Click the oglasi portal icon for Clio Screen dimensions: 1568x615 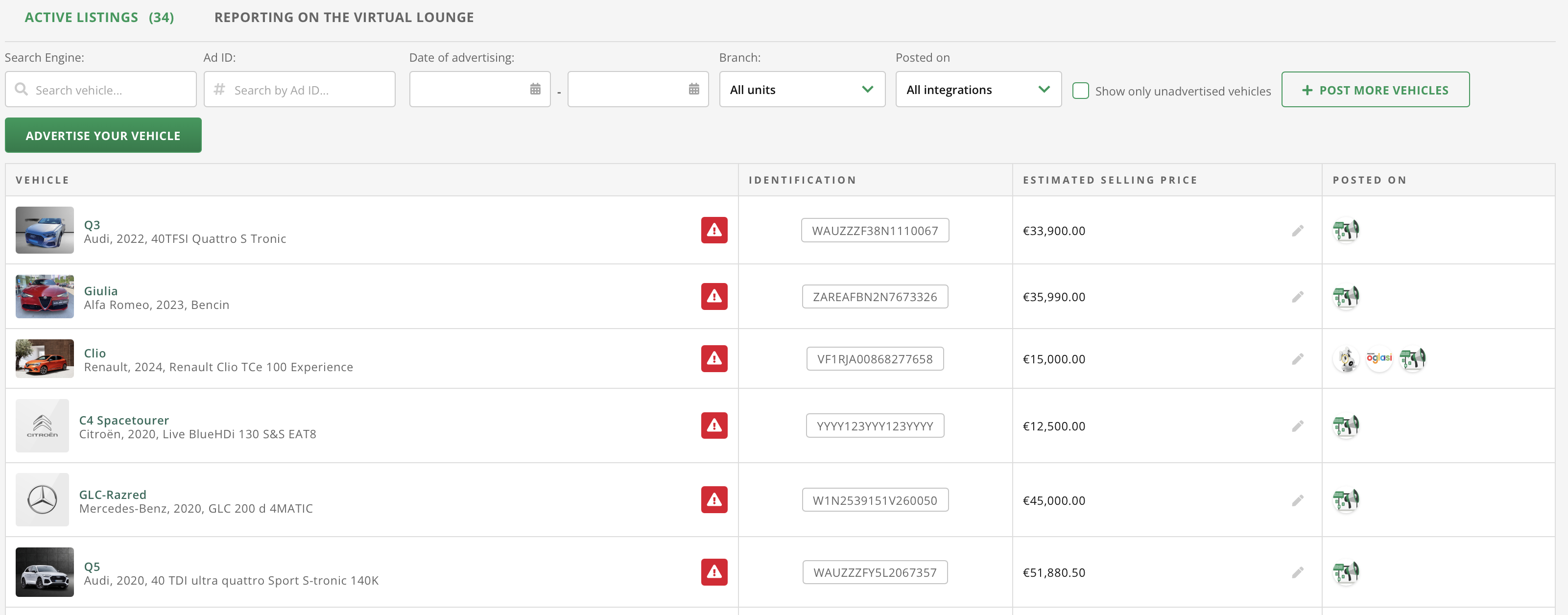(1378, 358)
